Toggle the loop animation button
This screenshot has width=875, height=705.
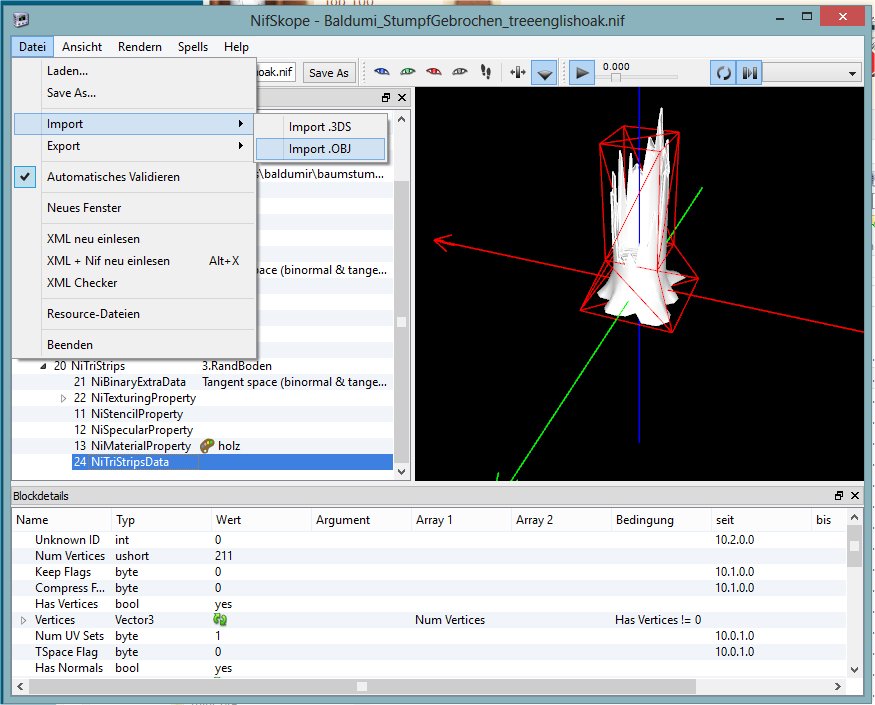click(722, 73)
